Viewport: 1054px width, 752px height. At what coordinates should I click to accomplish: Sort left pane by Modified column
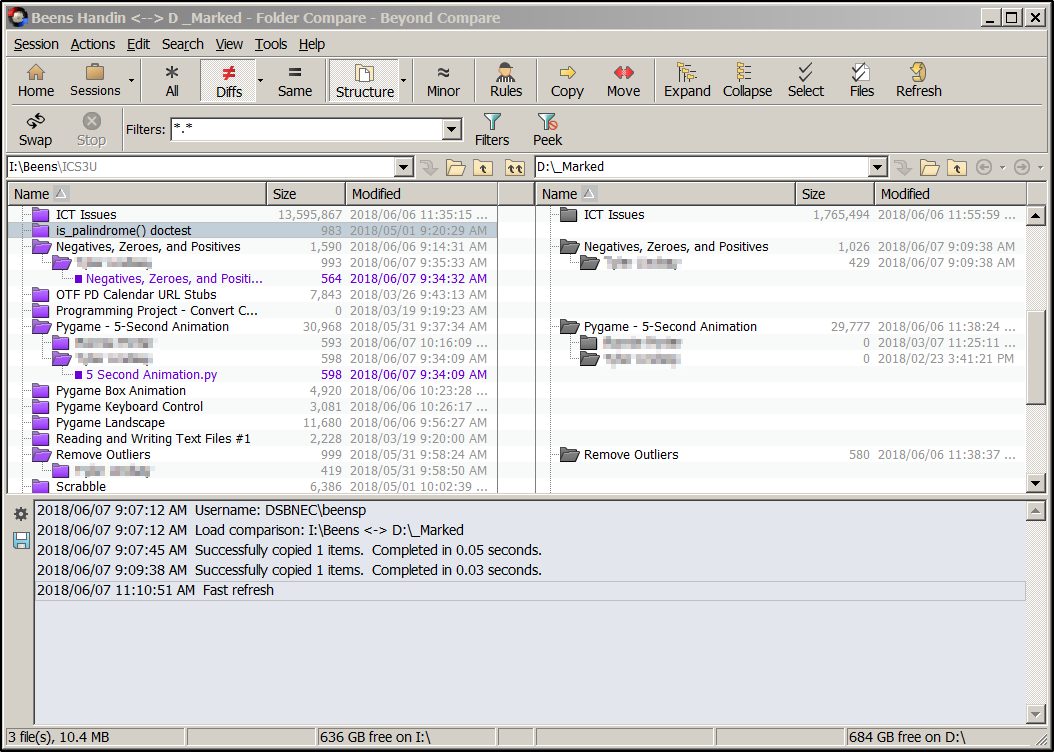tap(421, 194)
